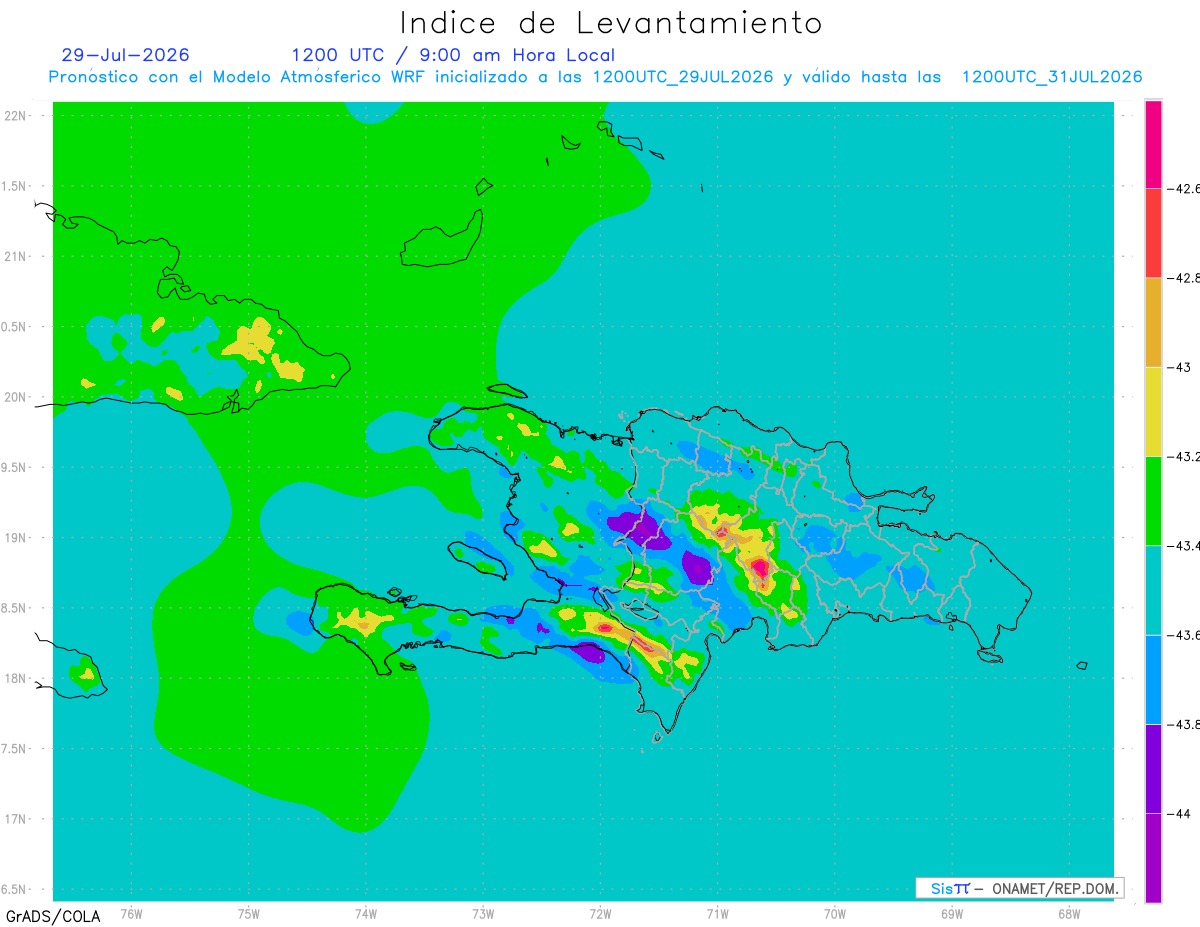Click the '72W' longitude label

600,913
